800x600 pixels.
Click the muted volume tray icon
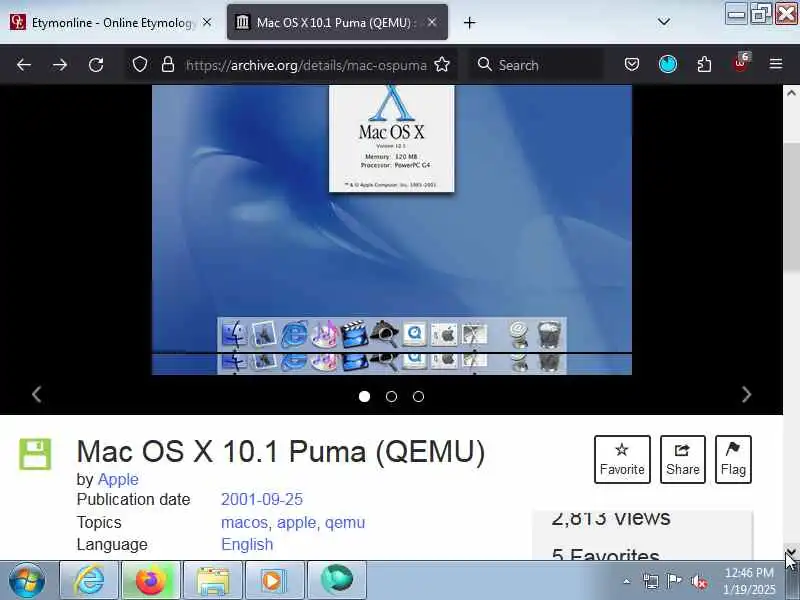coord(698,581)
